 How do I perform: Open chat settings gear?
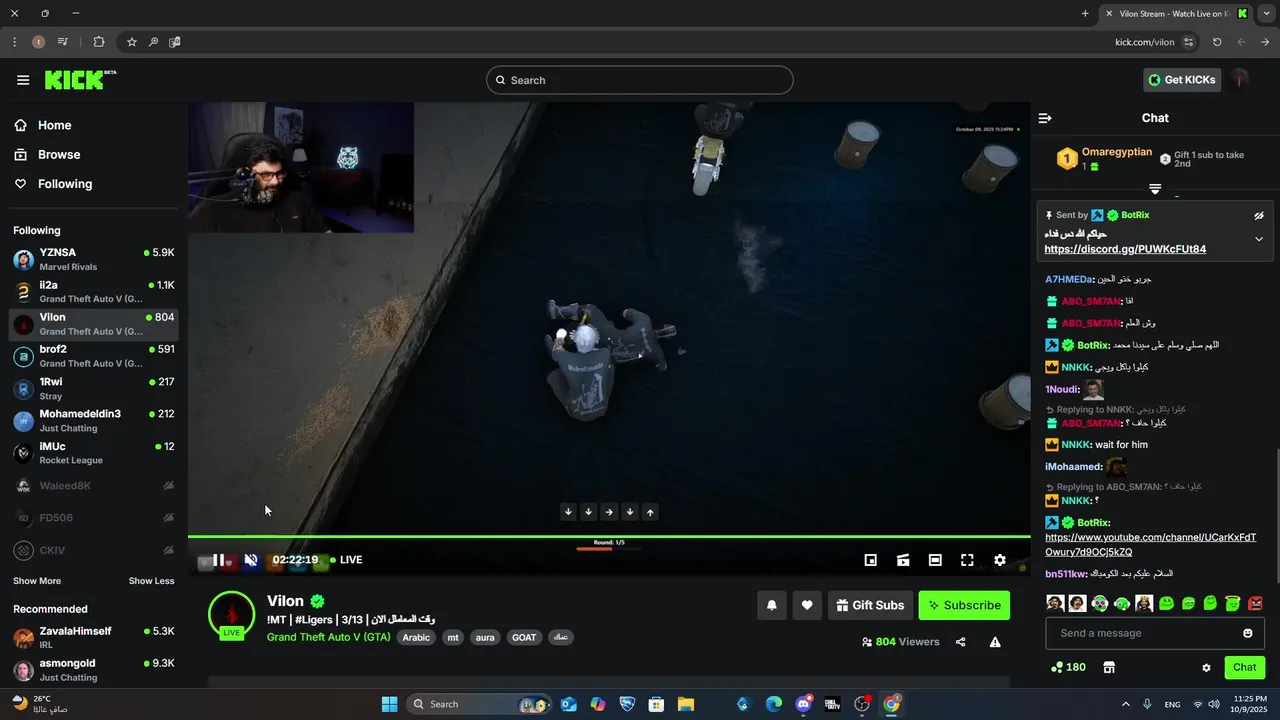pyautogui.click(x=1206, y=667)
